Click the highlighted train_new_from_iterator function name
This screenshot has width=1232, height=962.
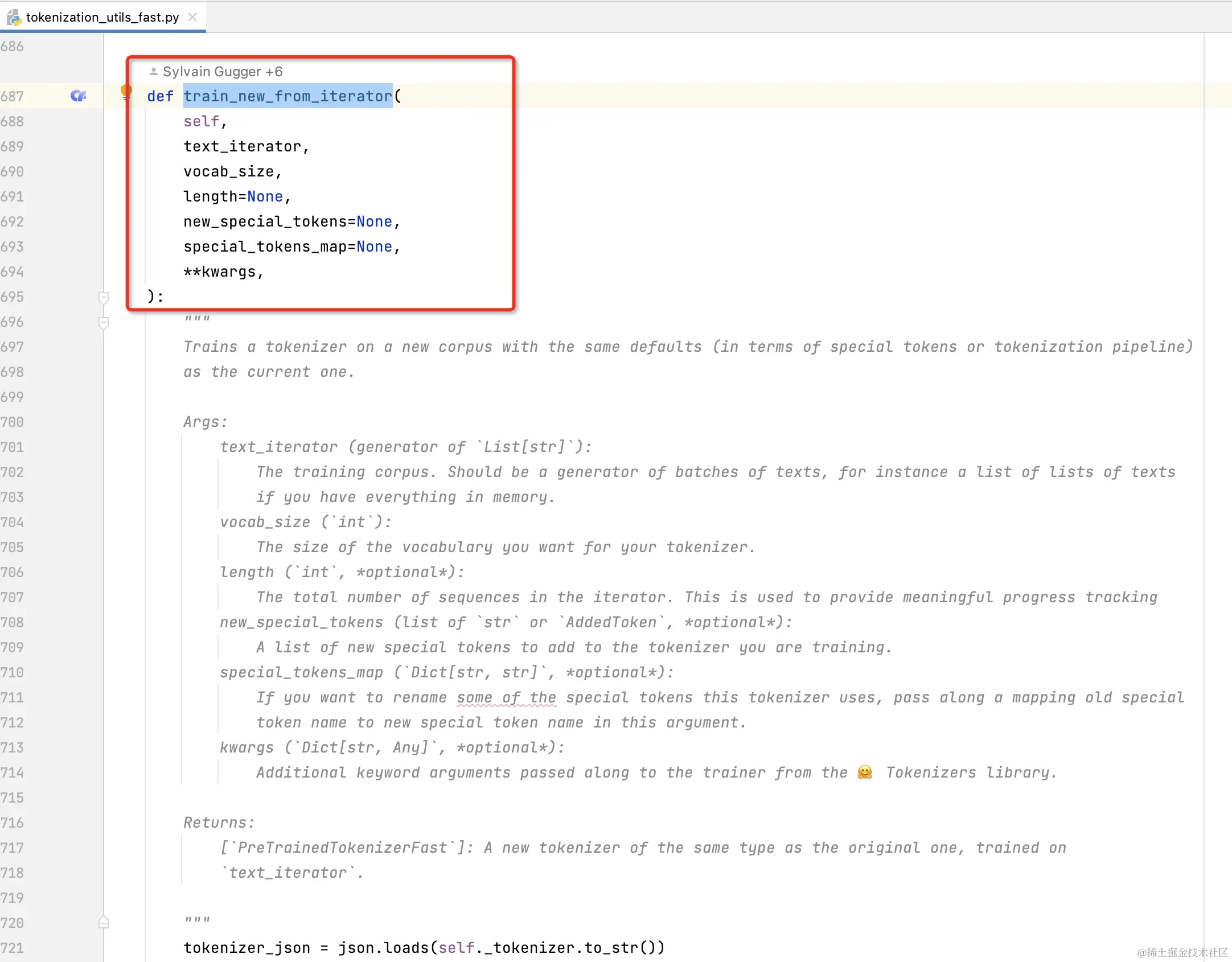tap(288, 96)
